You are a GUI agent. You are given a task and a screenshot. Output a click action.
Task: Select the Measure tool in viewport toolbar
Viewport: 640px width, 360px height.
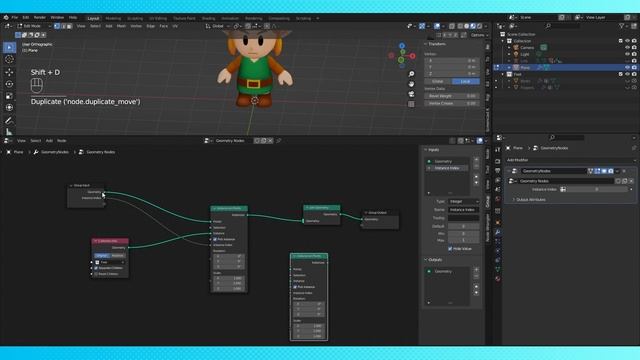point(9,131)
